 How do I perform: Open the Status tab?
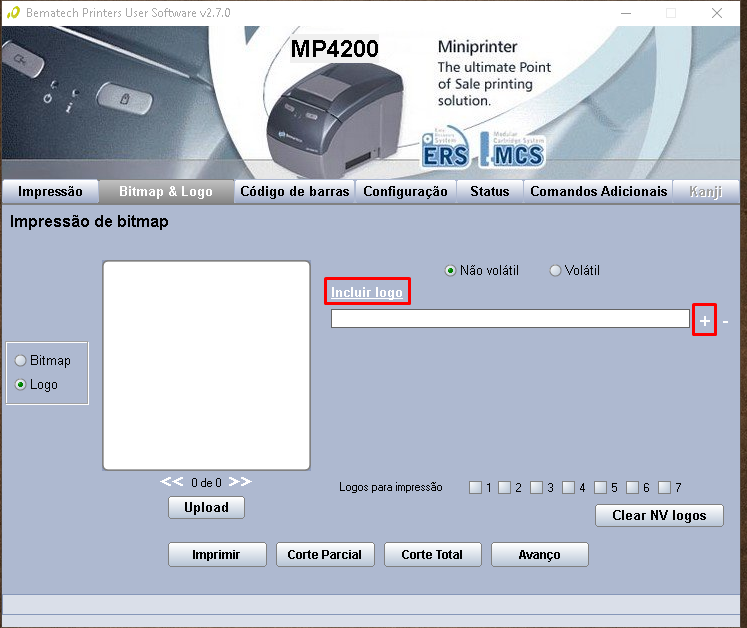point(490,192)
